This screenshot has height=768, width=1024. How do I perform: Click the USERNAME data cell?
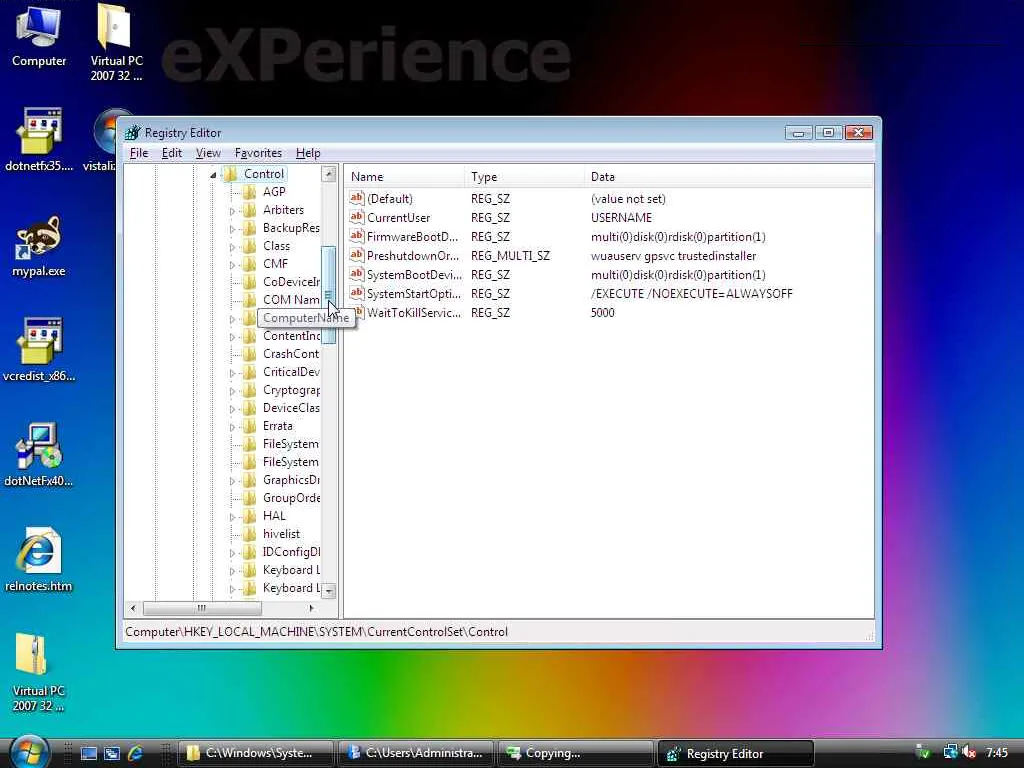pyautogui.click(x=621, y=217)
